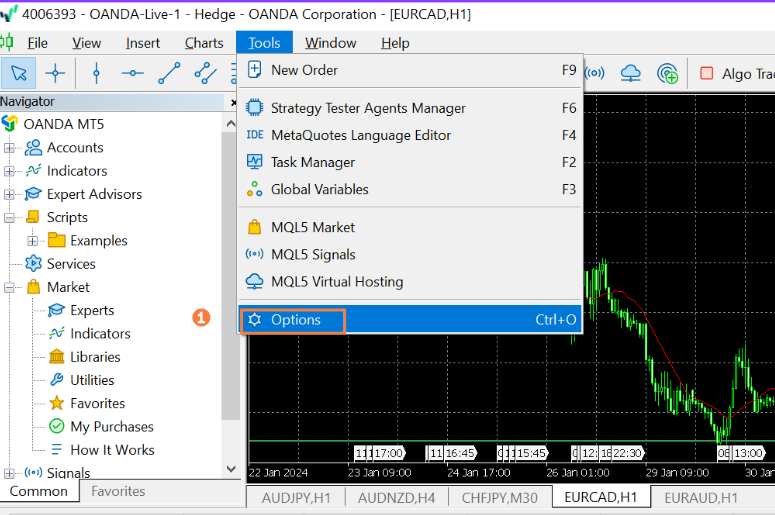Click the New Order menu icon

pyautogui.click(x=254, y=70)
